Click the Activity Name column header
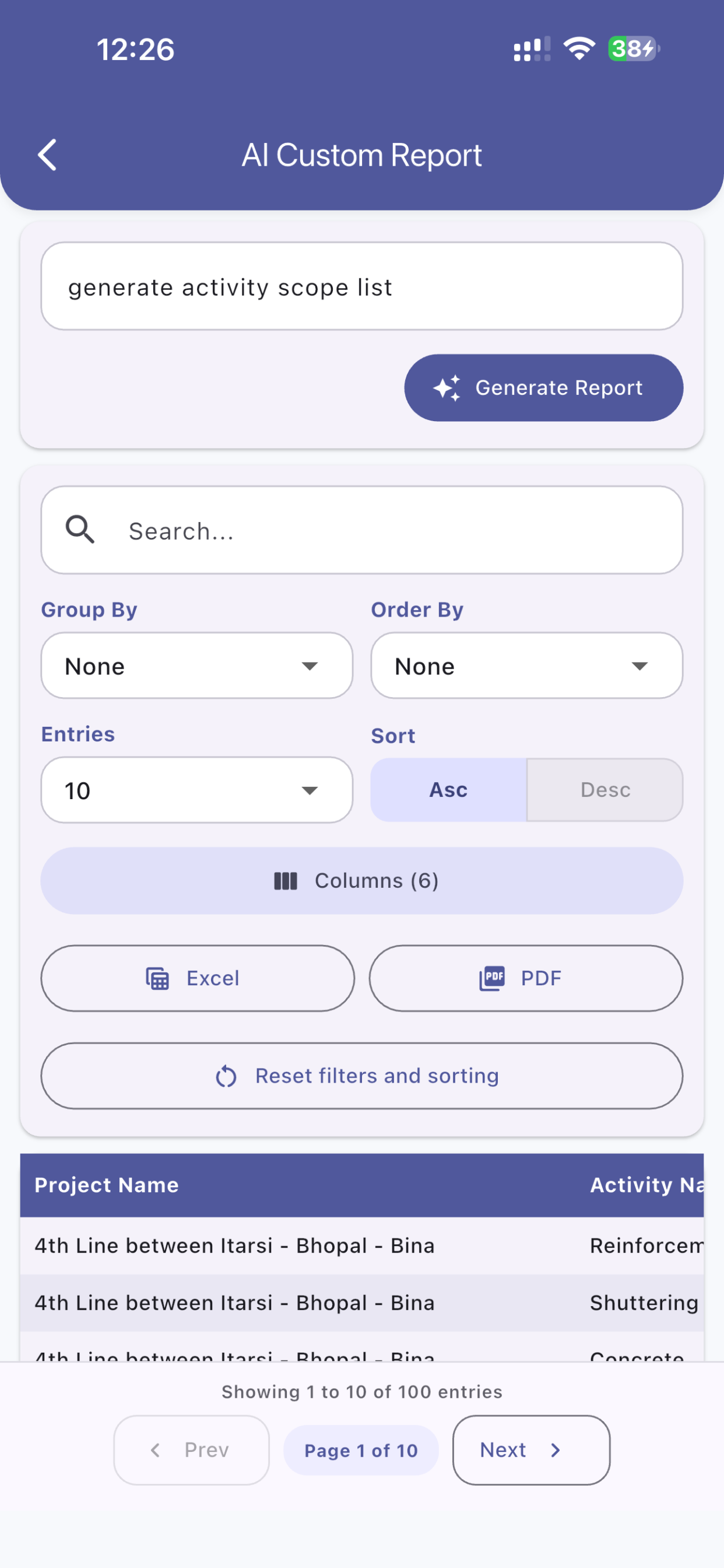 pos(646,1185)
